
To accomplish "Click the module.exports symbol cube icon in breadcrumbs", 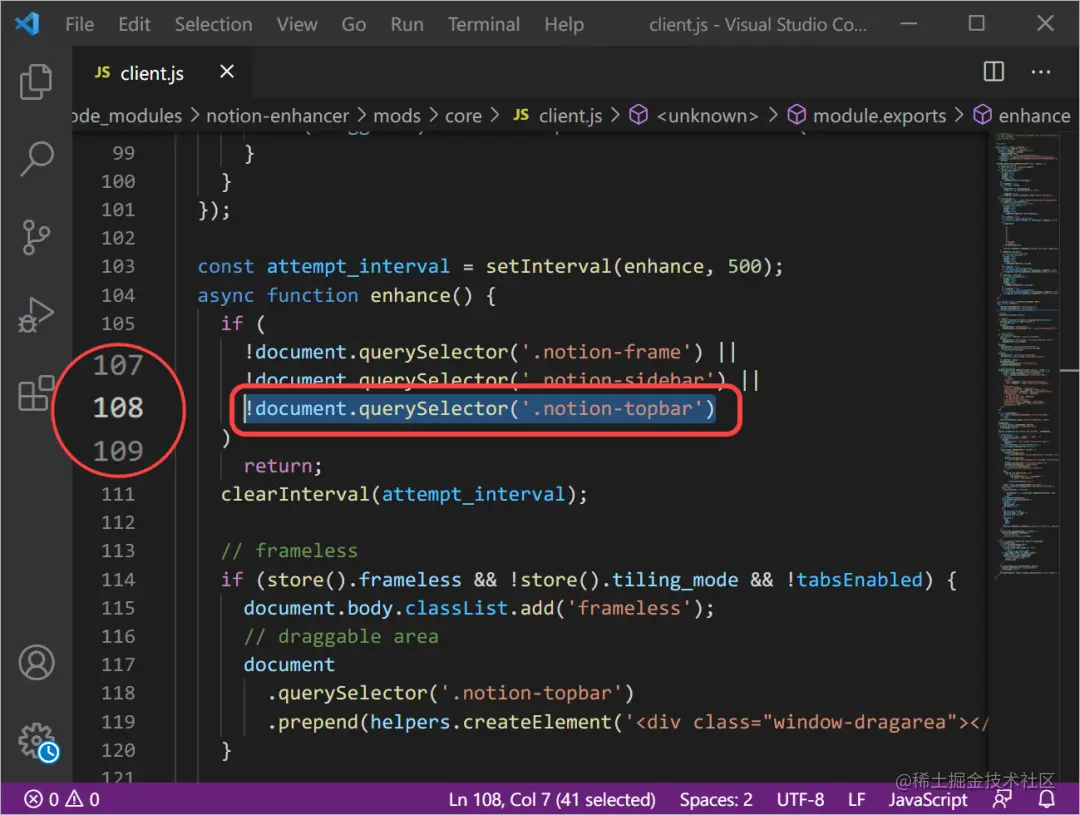I will pyautogui.click(x=796, y=115).
